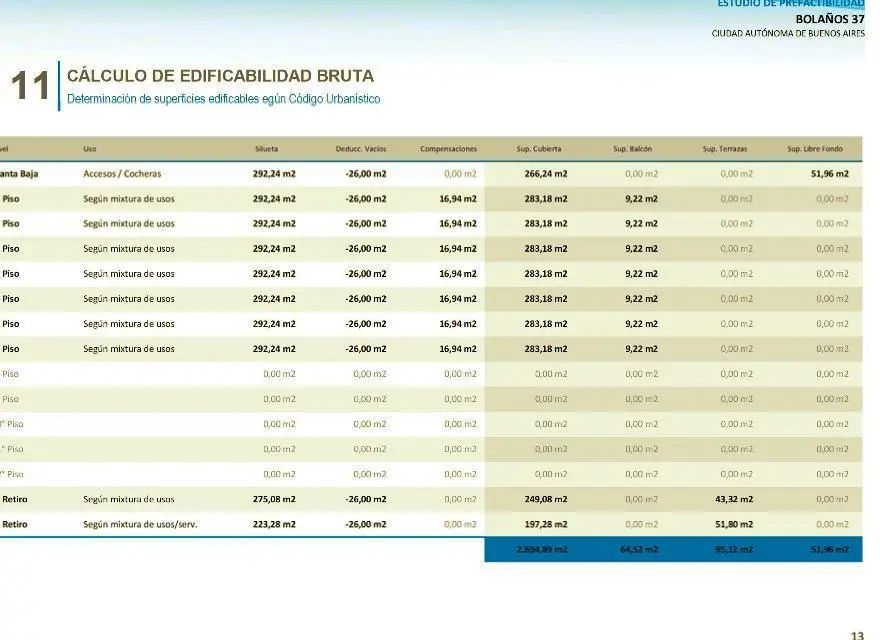Select the 'Sup. Cubierta' column header
Screen dimensions: 880x640
pyautogui.click(x=539, y=149)
